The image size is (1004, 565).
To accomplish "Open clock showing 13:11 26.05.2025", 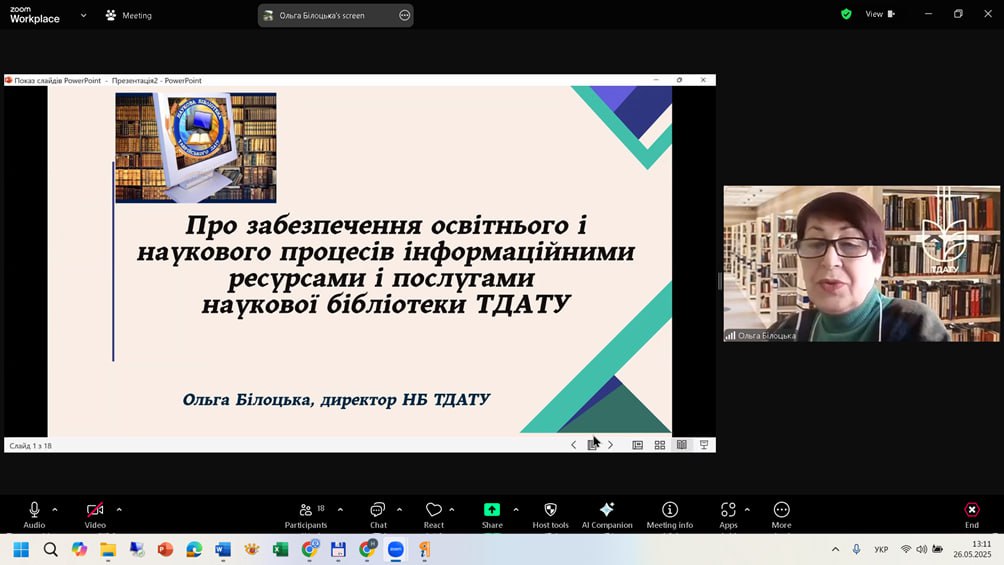I will pyautogui.click(x=972, y=549).
